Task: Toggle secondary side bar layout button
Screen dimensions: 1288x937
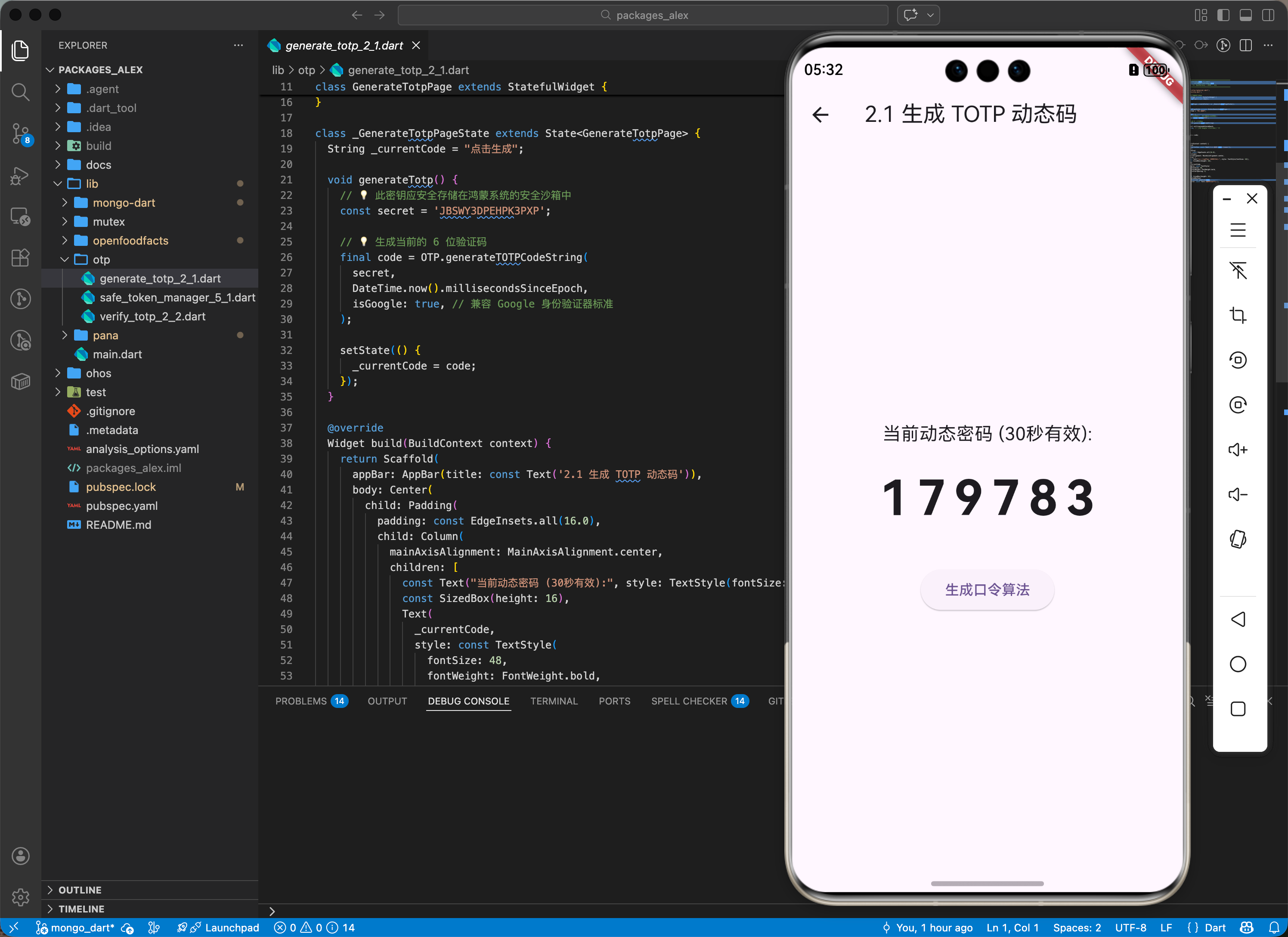Action: pos(1268,16)
